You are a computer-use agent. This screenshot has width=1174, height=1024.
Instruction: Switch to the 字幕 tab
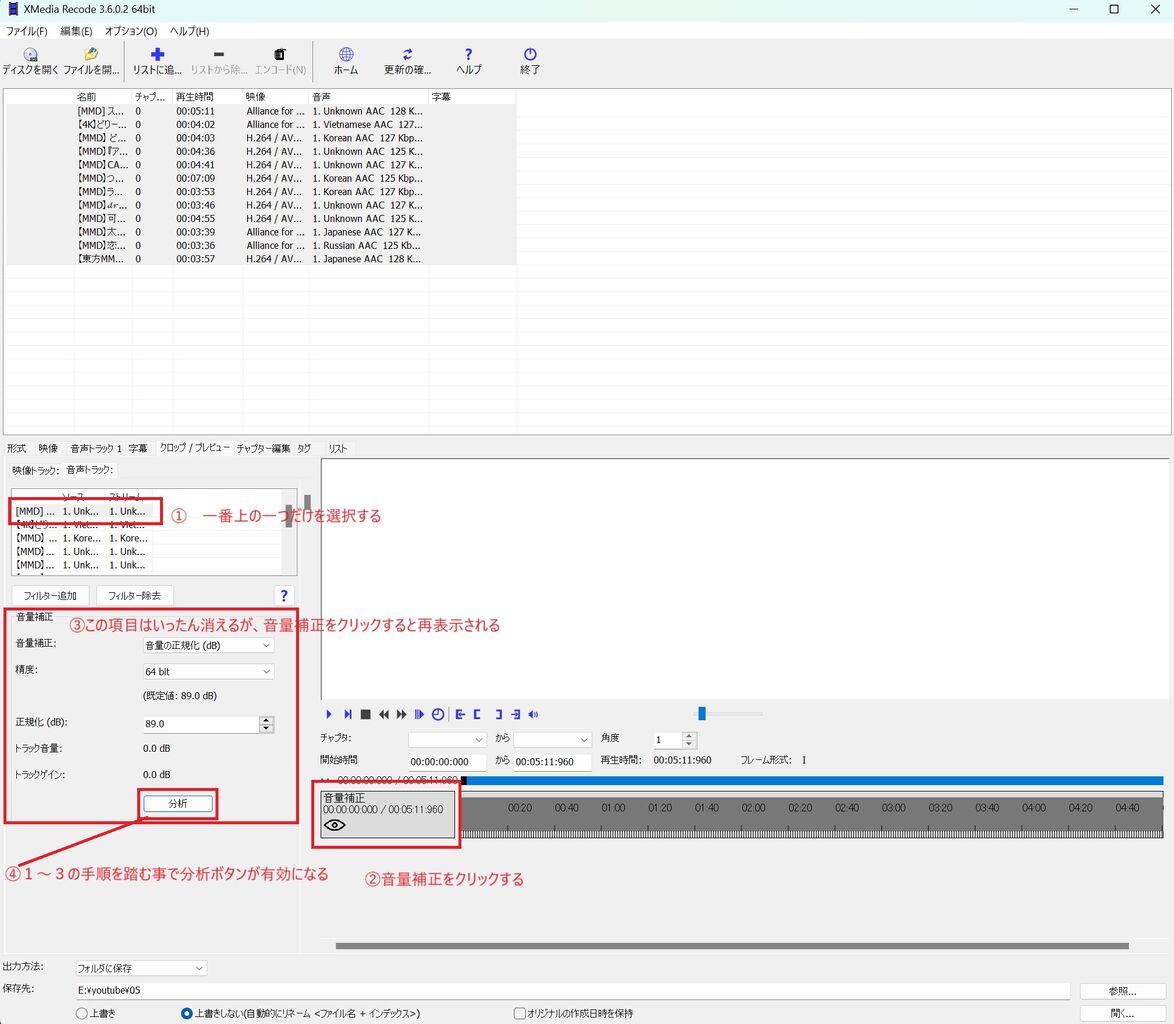138,448
